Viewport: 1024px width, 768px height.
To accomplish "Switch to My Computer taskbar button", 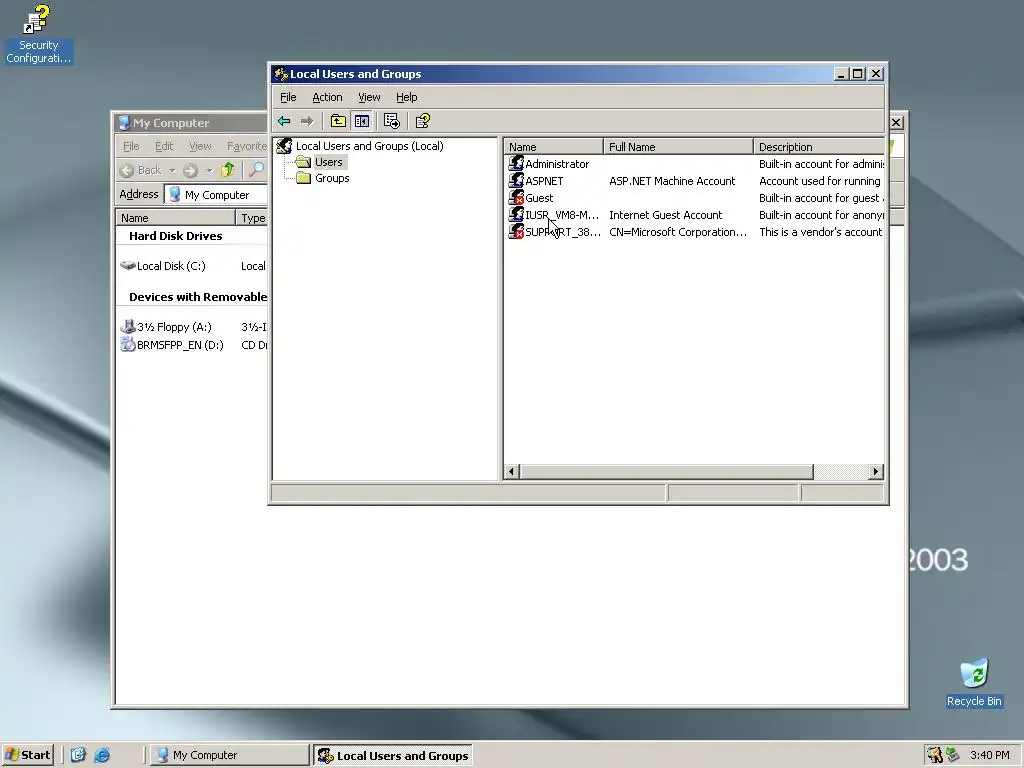I will pyautogui.click(x=229, y=755).
